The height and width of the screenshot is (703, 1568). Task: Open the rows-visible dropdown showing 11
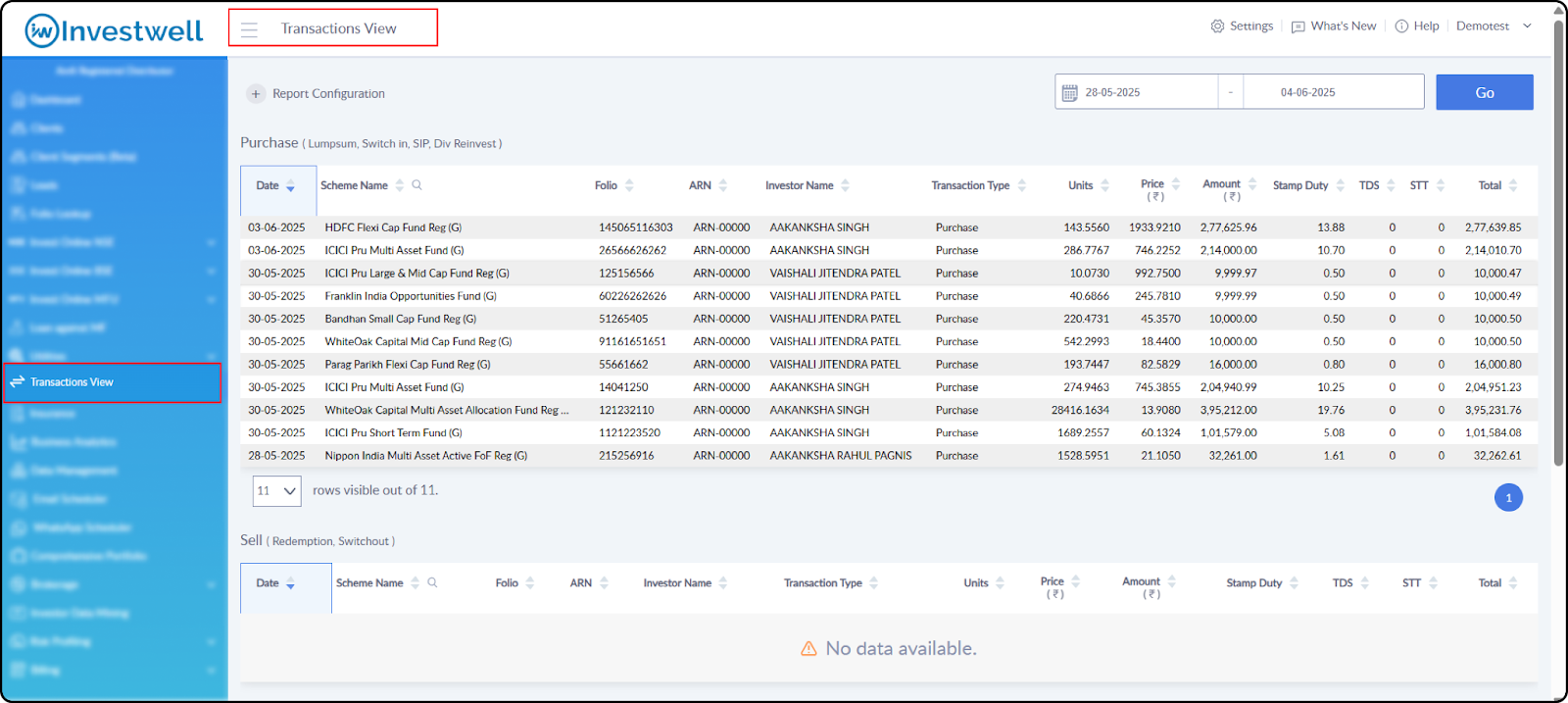pyautogui.click(x=276, y=491)
